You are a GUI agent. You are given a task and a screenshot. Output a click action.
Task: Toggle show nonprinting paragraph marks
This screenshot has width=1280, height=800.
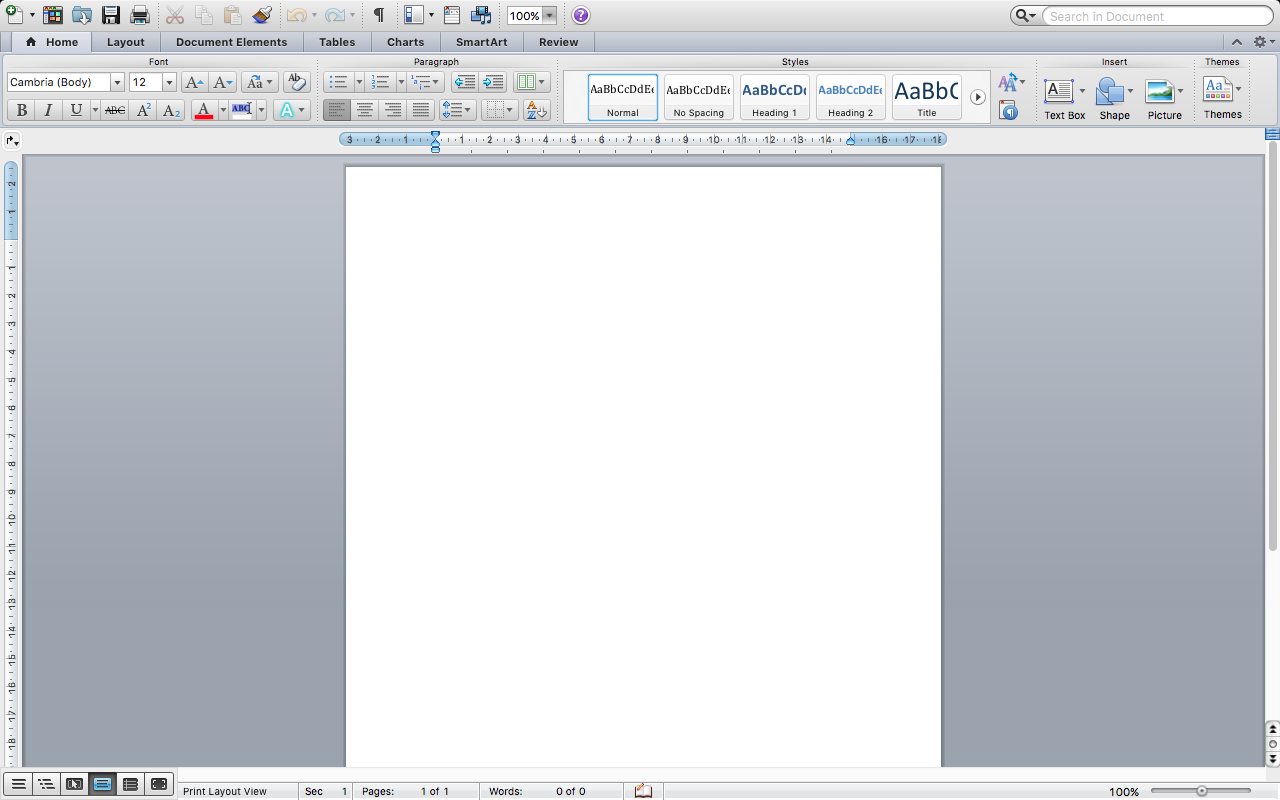point(379,15)
